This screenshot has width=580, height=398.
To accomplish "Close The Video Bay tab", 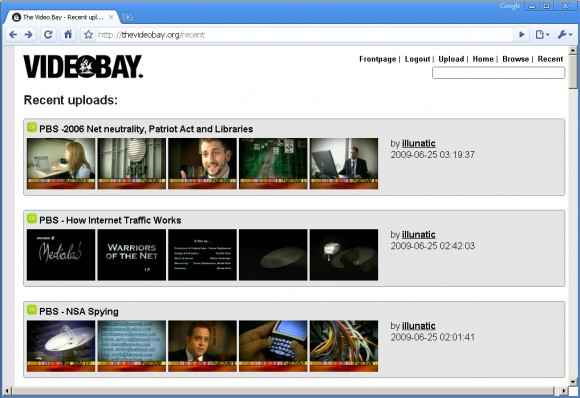I will (111, 17).
